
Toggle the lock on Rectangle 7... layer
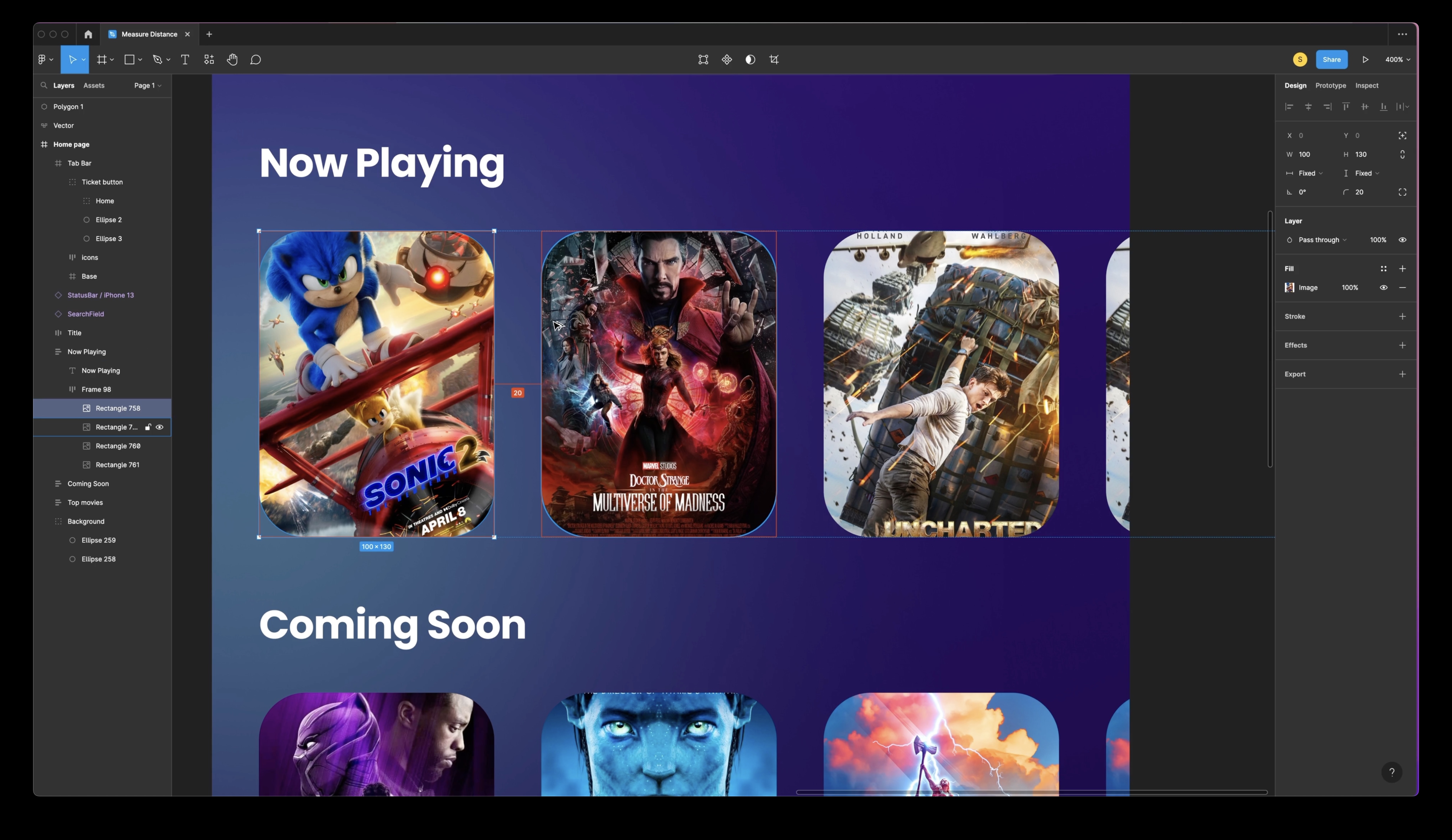tap(148, 427)
